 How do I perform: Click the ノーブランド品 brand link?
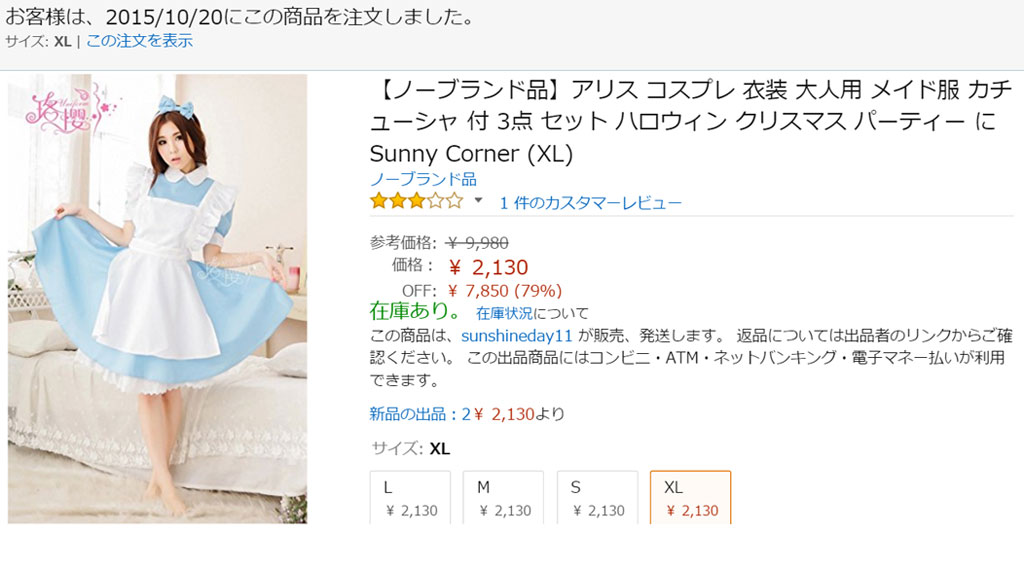pos(423,179)
